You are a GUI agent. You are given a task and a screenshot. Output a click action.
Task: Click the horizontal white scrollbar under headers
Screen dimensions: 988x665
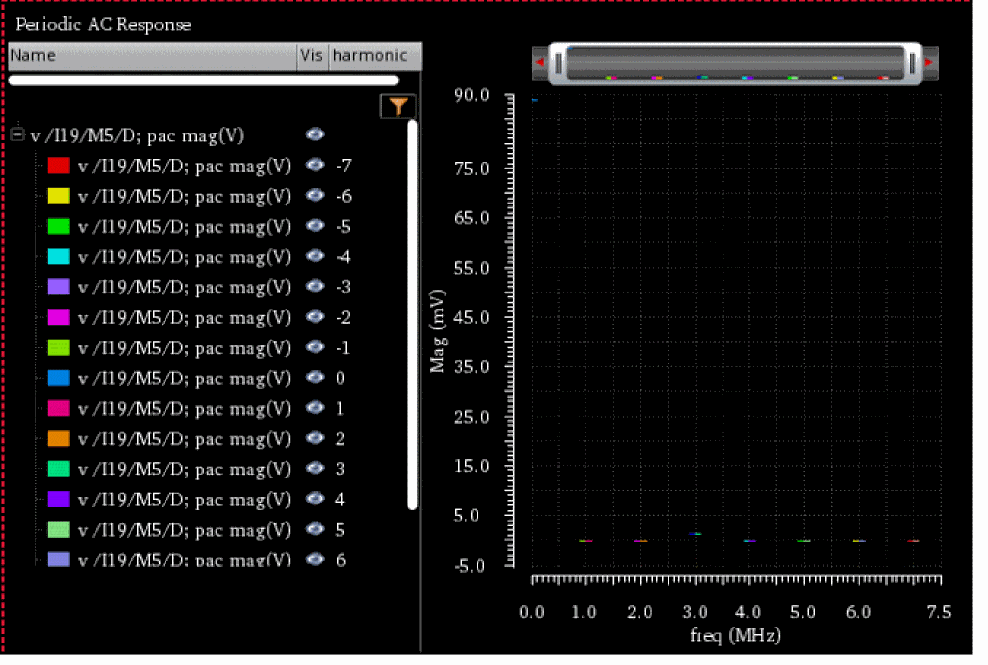coord(203,80)
